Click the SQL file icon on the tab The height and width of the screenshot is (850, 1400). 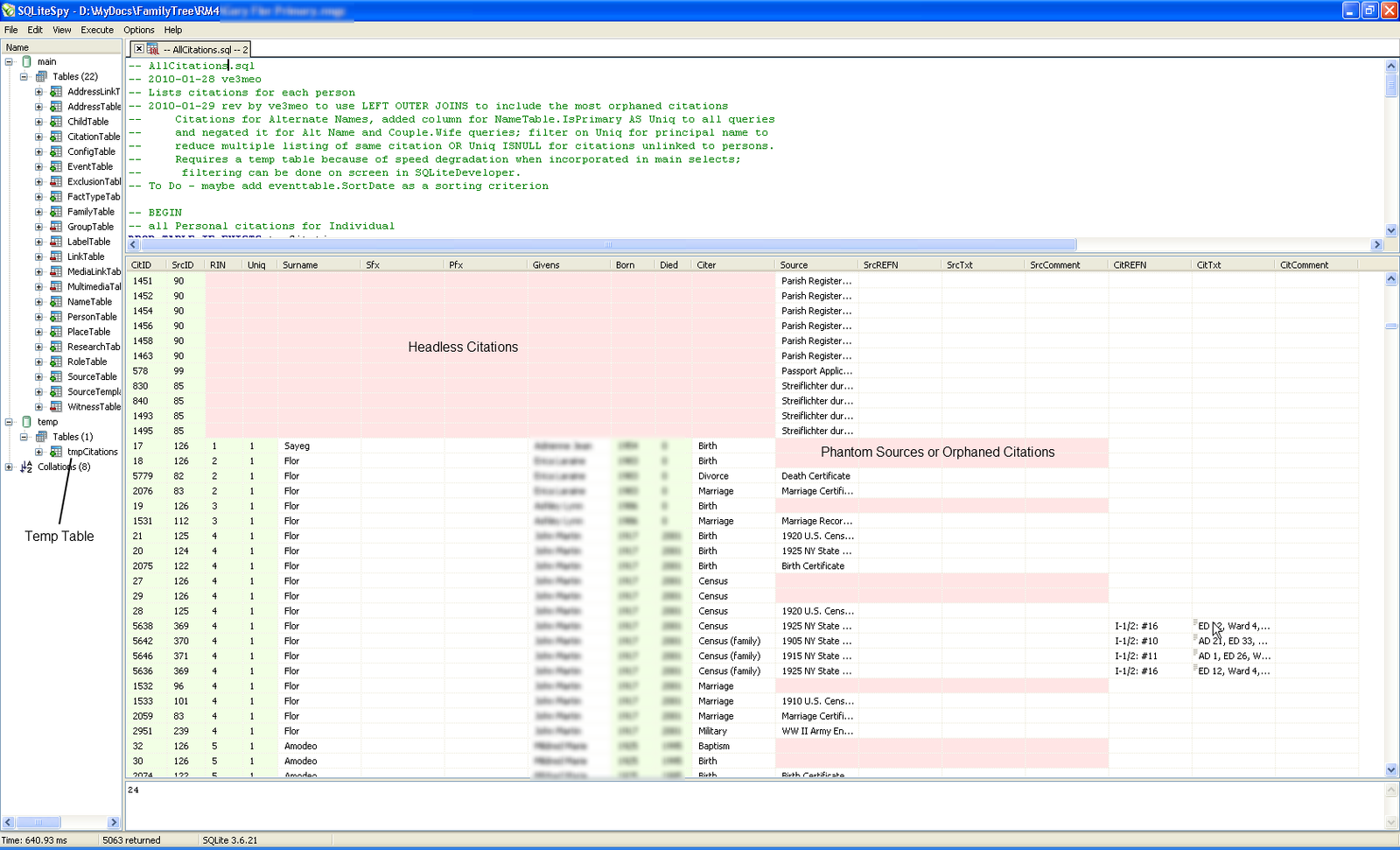coord(152,49)
